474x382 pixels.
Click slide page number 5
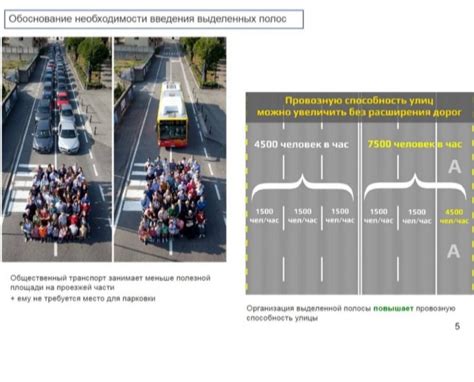[x=457, y=326]
